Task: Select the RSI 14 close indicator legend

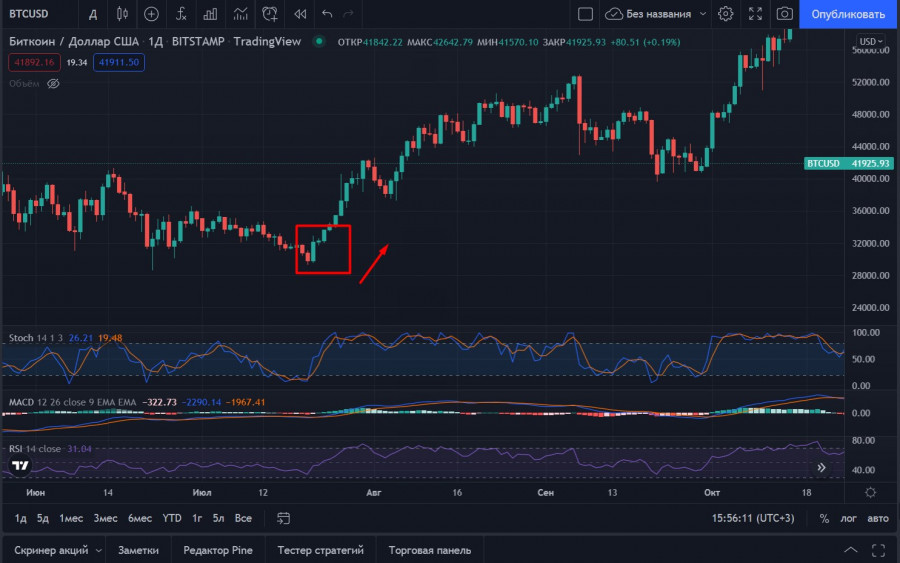Action: pyautogui.click(x=34, y=449)
